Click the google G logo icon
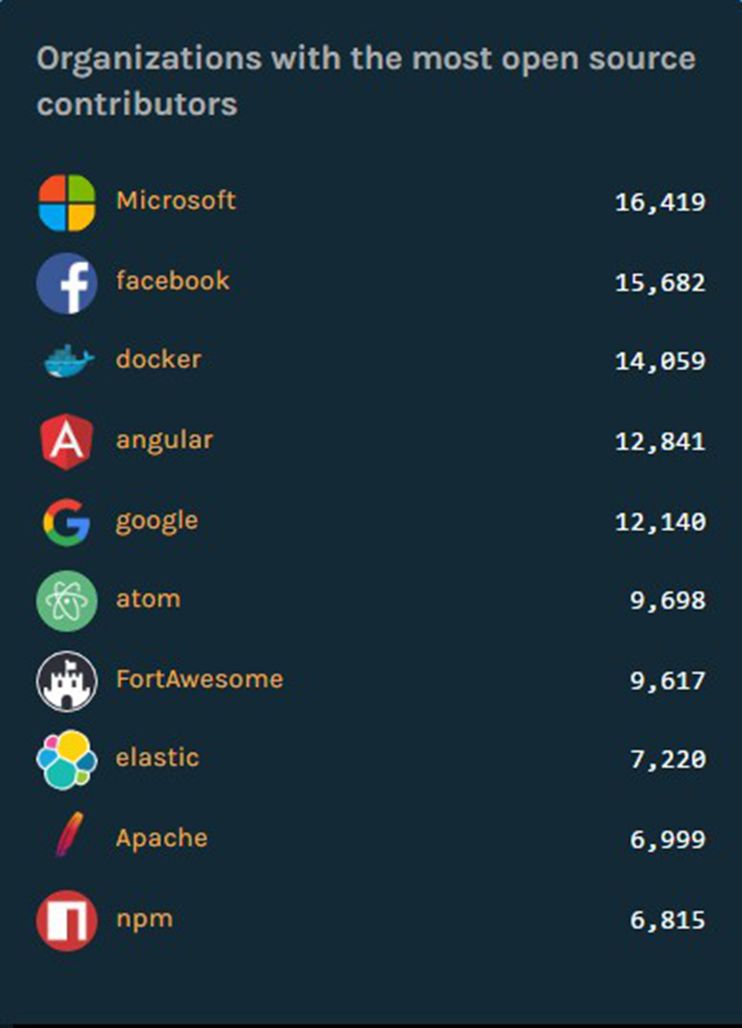 [x=67, y=523]
